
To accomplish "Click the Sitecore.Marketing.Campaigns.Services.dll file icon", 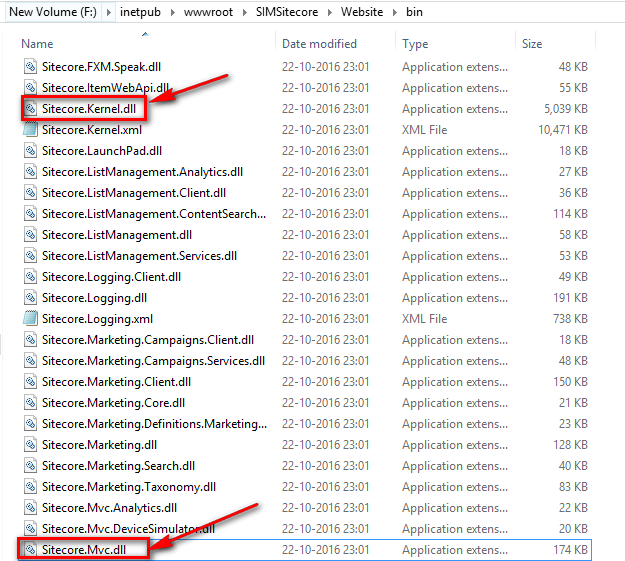I will coord(30,360).
